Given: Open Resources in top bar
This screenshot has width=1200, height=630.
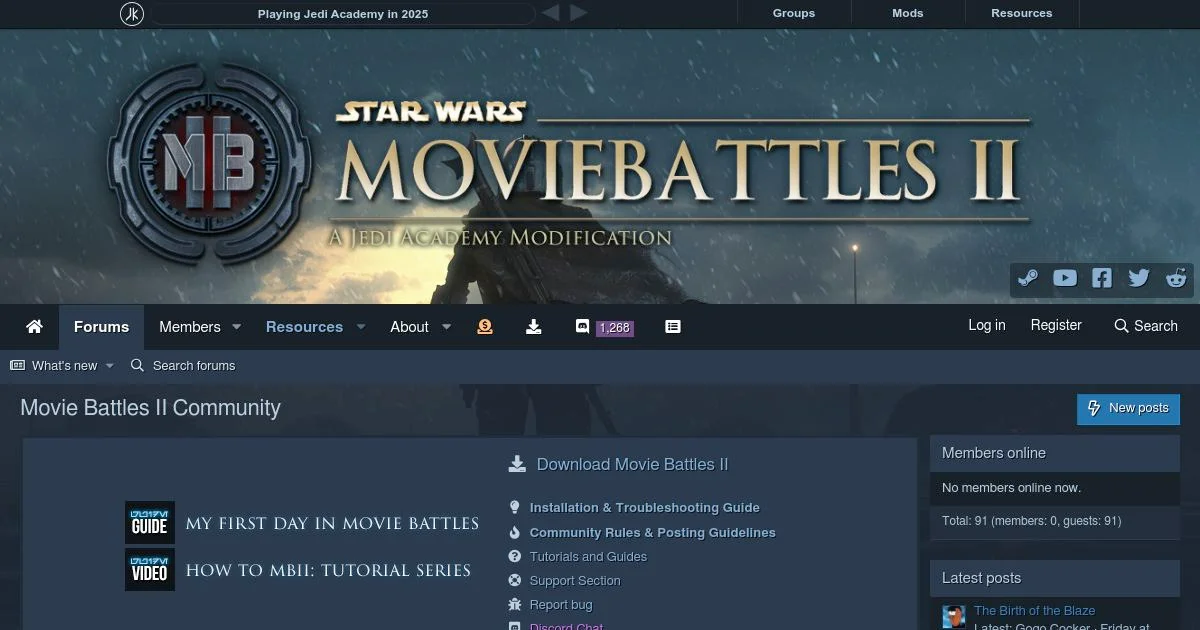Looking at the screenshot, I should click(x=1022, y=13).
